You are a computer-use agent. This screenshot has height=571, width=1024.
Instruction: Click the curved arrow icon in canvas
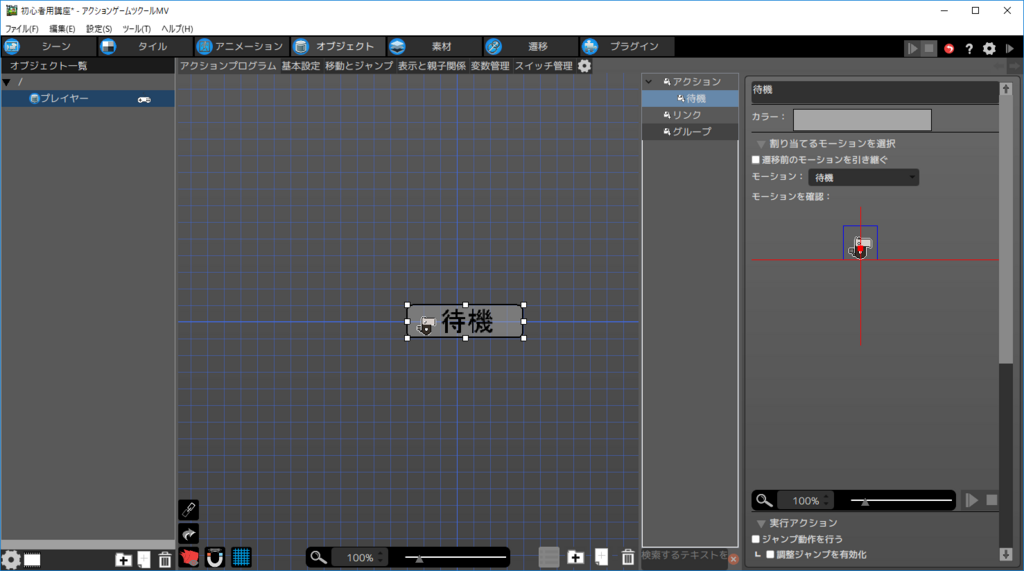coord(189,534)
